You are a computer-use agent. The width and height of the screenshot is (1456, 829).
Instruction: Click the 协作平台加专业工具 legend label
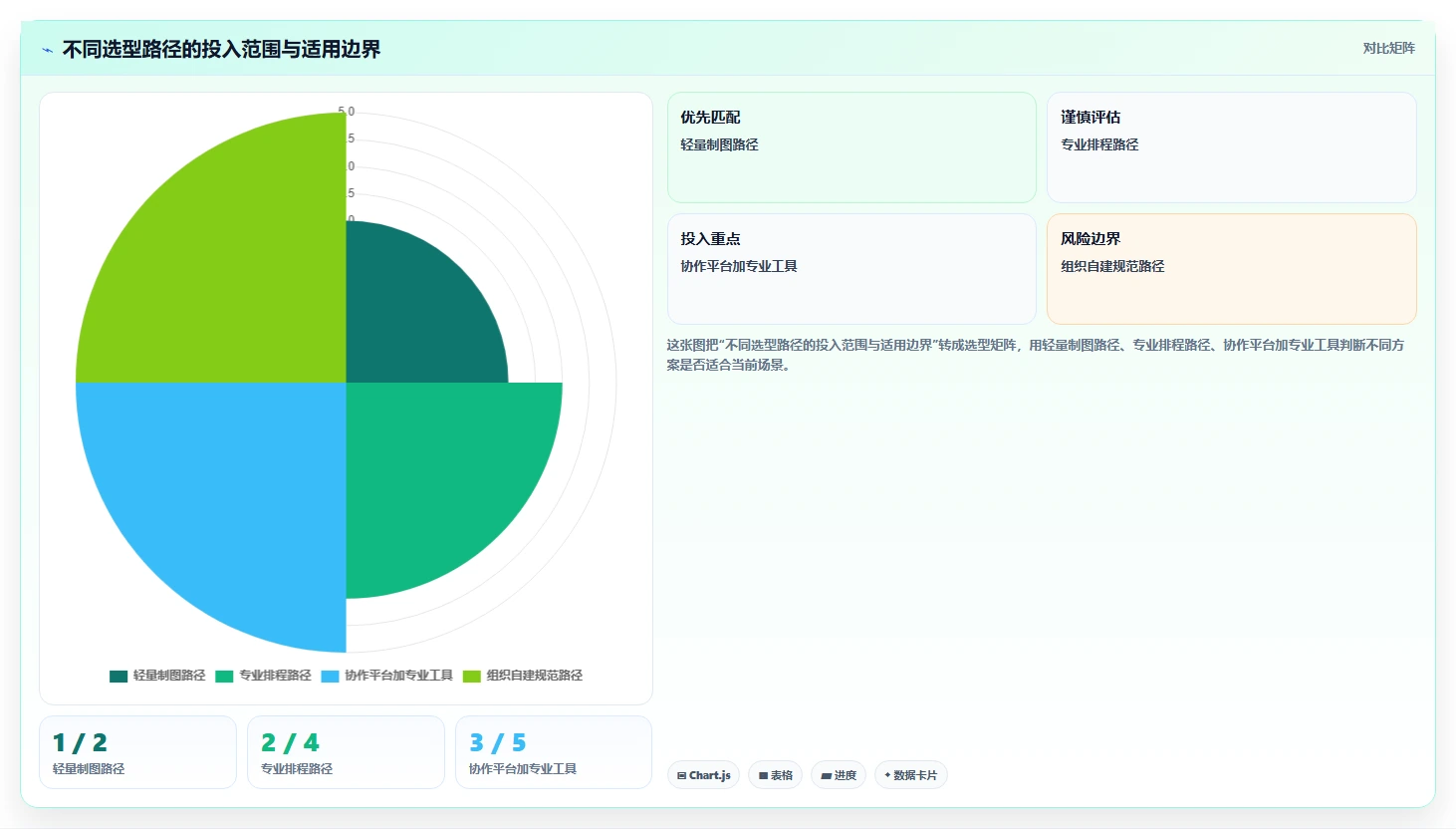[x=398, y=676]
